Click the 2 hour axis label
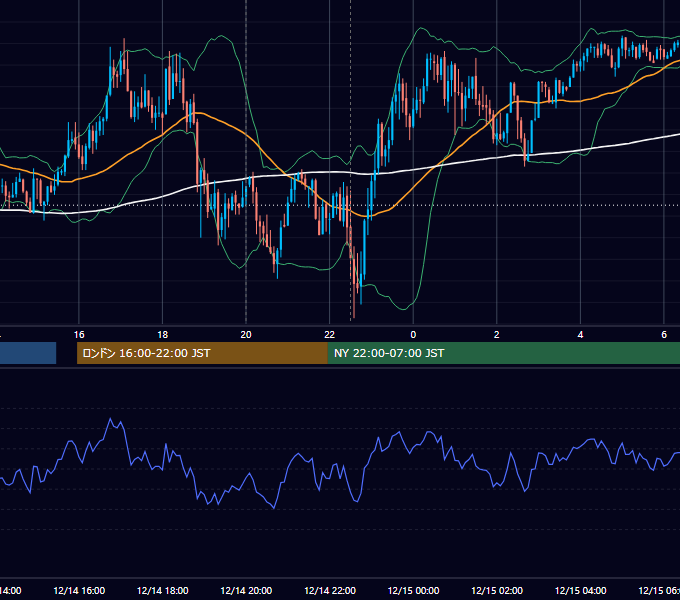The image size is (680, 600). coord(497,334)
